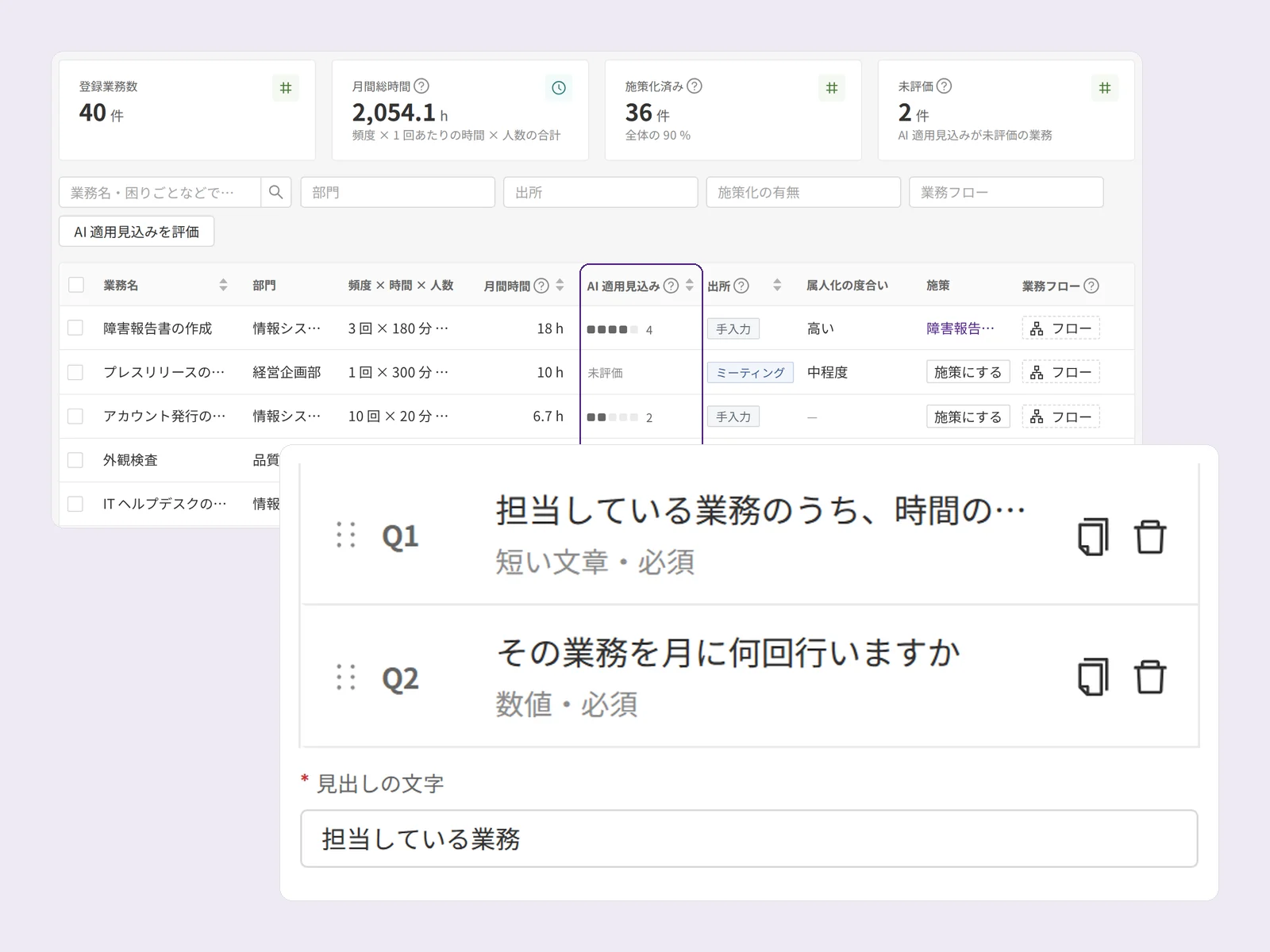Delete question Q1 with trash icon
Screen dimensions: 1270x952
coord(1149,537)
